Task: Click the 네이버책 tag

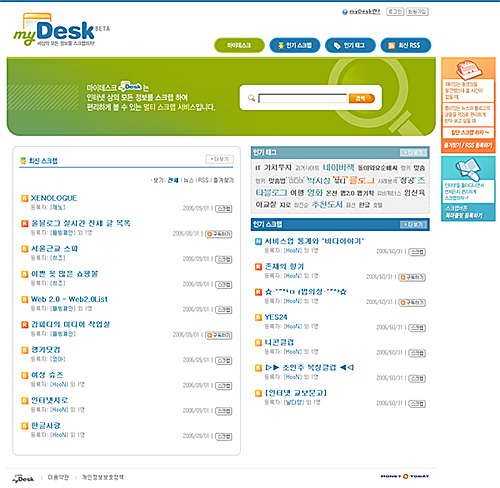Action: (338, 167)
